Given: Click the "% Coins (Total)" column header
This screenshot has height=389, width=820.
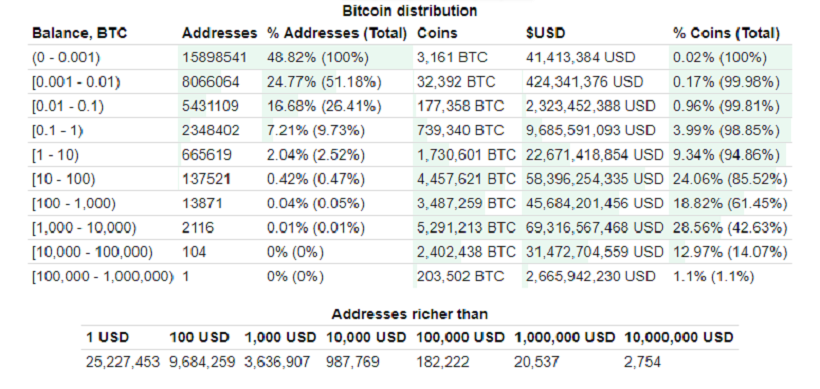Looking at the screenshot, I should [x=726, y=33].
